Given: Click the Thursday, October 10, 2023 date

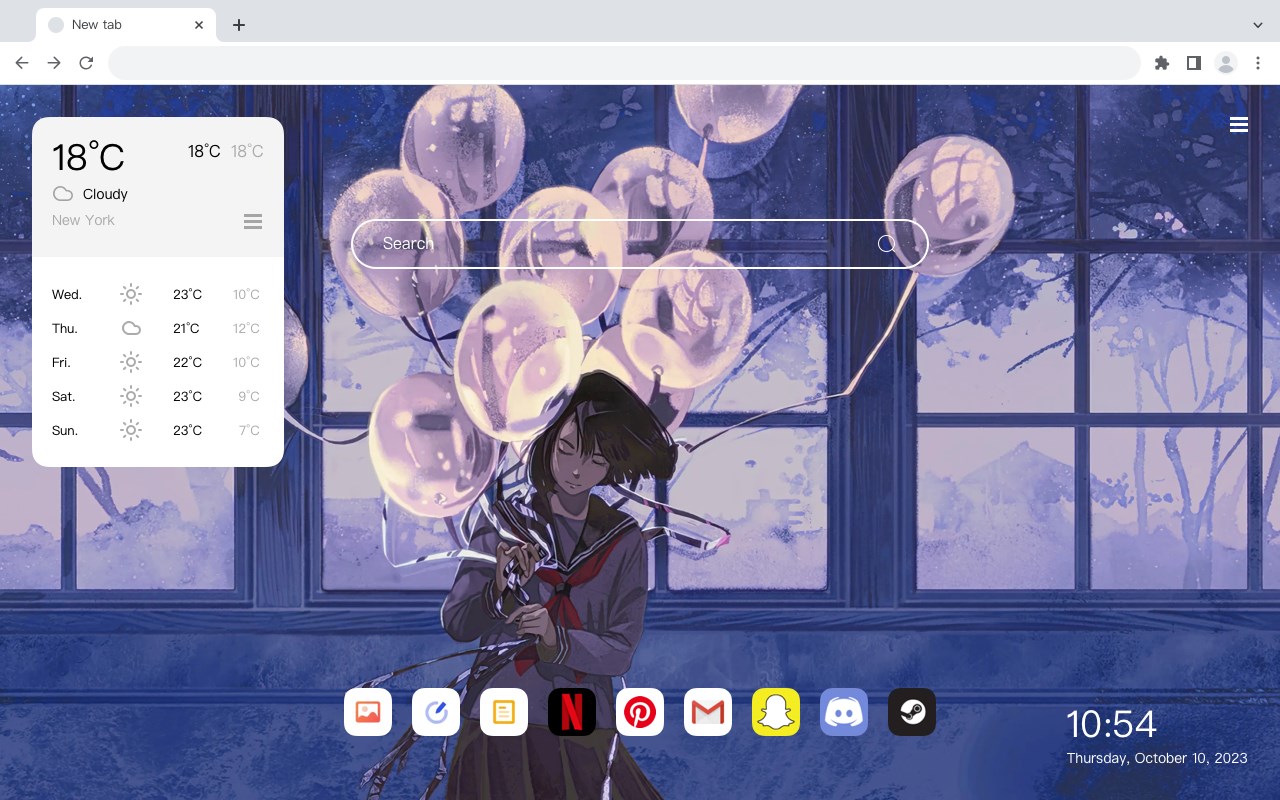Looking at the screenshot, I should (x=1157, y=758).
